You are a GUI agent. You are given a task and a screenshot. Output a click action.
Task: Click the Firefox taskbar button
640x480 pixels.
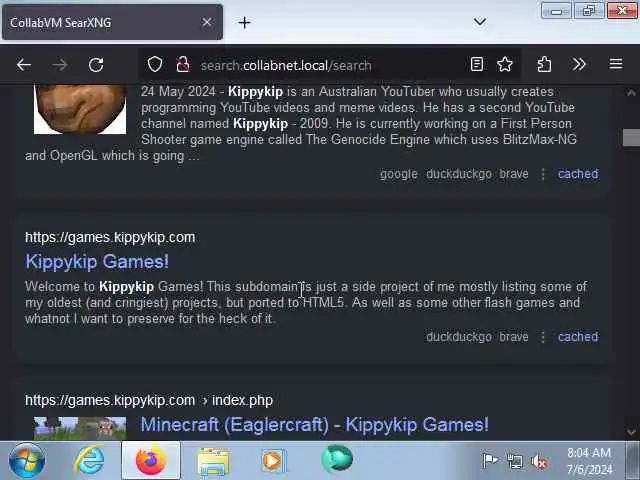[x=151, y=460]
